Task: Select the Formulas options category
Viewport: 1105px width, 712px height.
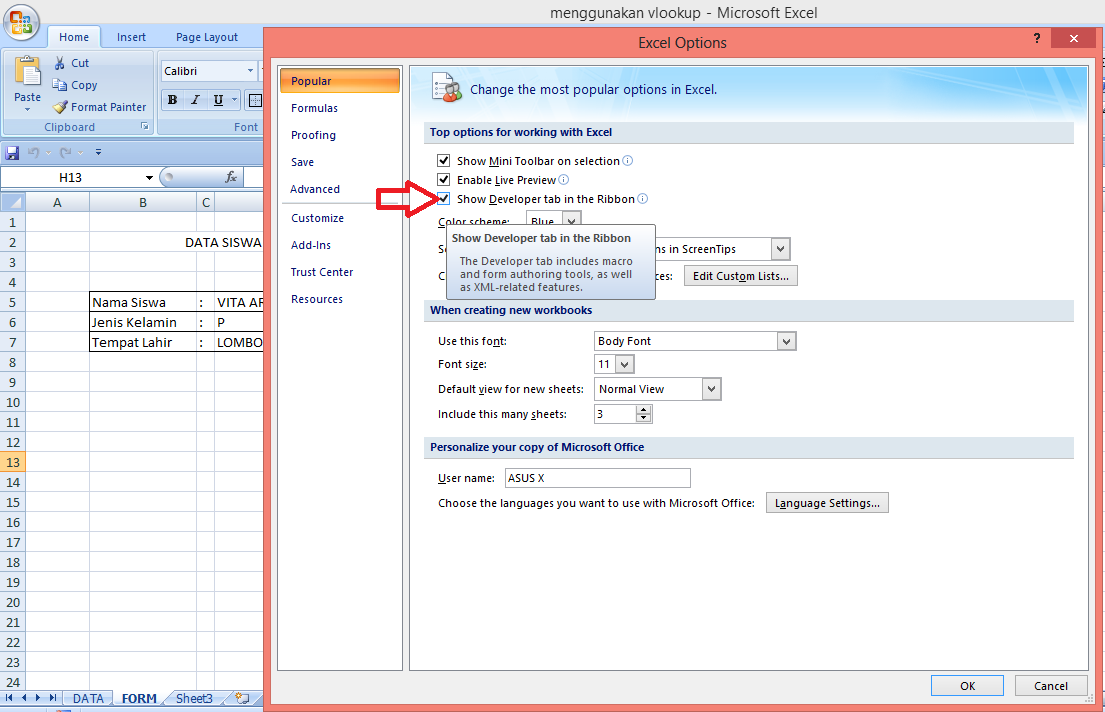Action: coord(340,108)
